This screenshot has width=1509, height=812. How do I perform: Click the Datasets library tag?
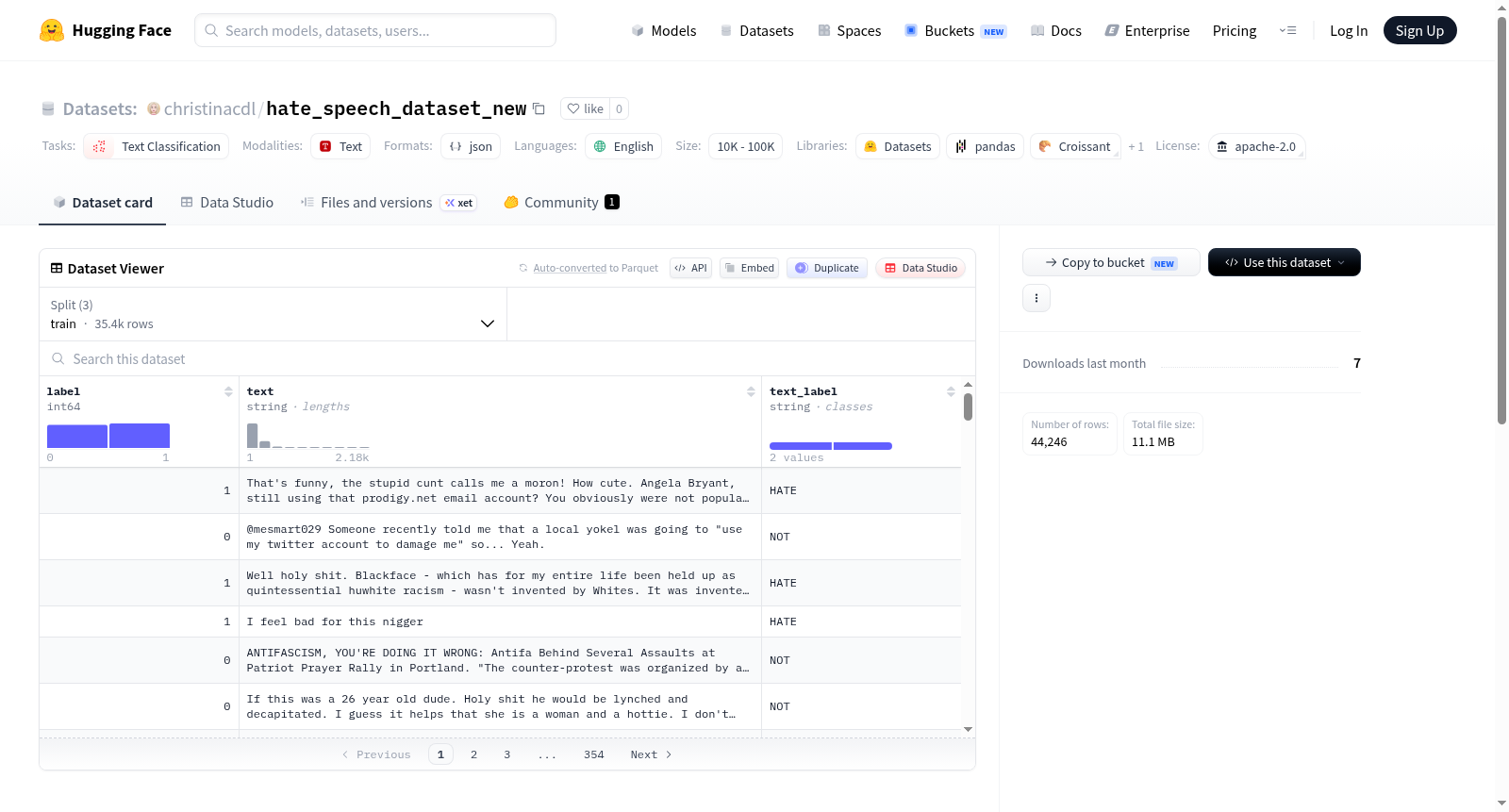(898, 146)
